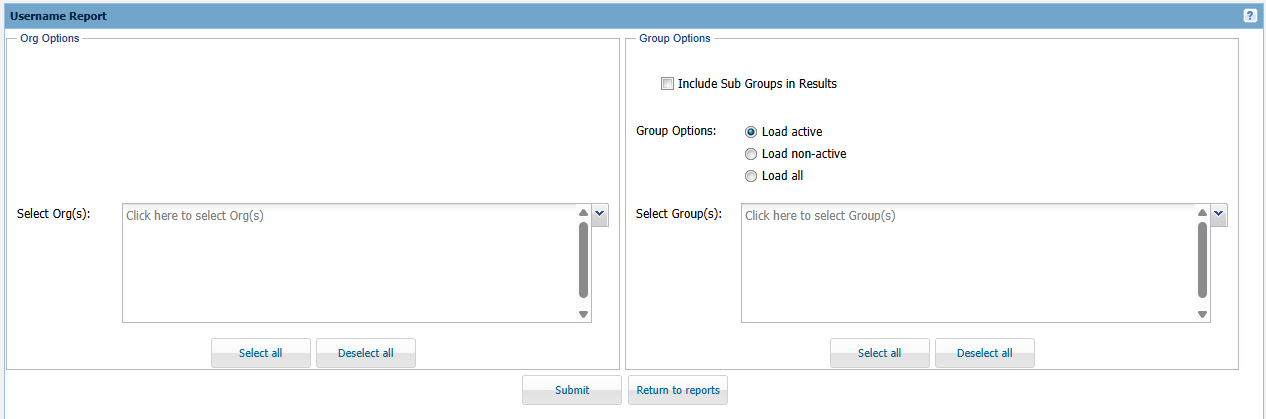Select the Load active radio button
Image resolution: width=1266 pixels, height=419 pixels.
point(751,132)
